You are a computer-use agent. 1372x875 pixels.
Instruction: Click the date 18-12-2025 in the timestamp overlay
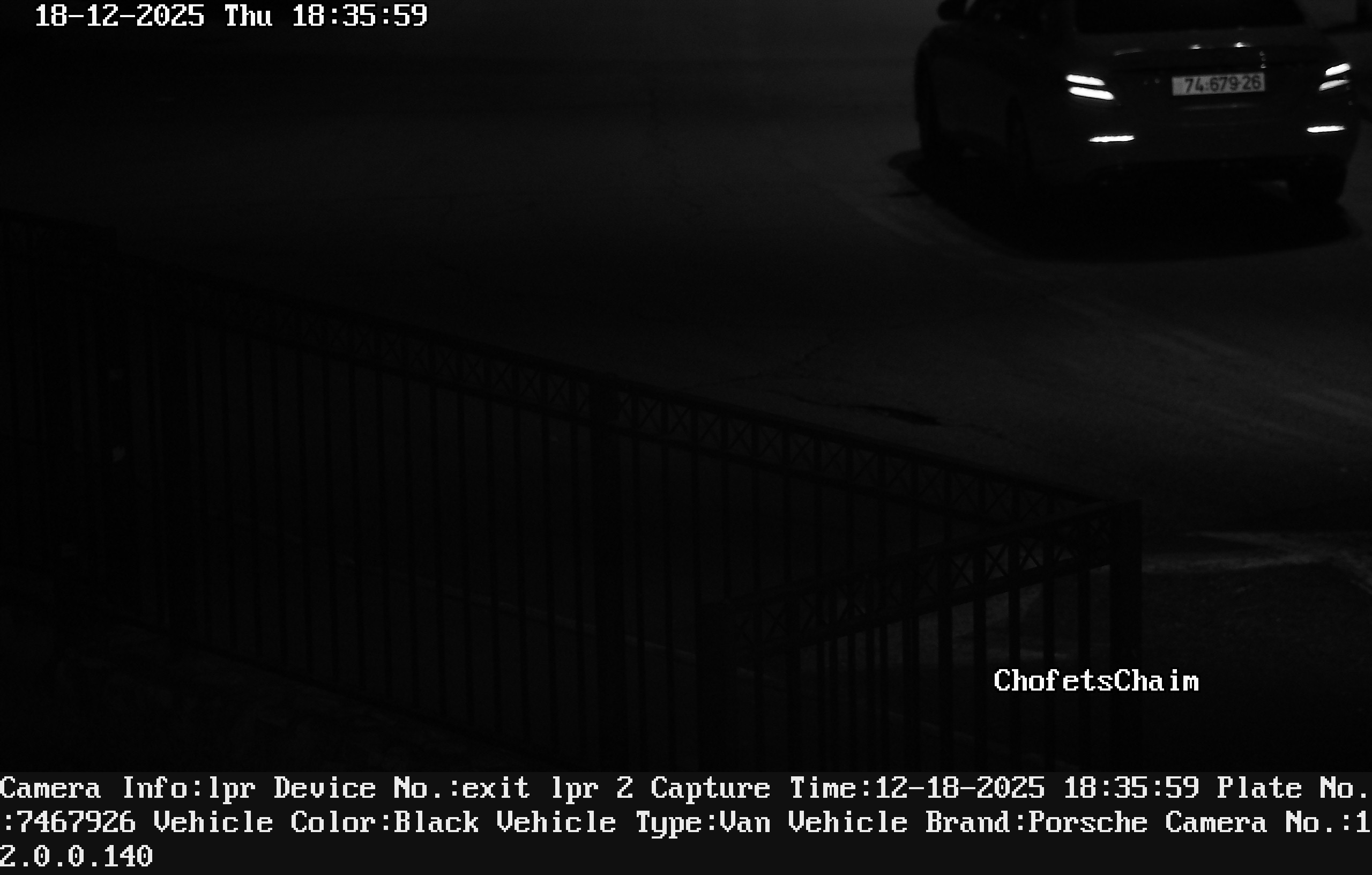(x=119, y=16)
